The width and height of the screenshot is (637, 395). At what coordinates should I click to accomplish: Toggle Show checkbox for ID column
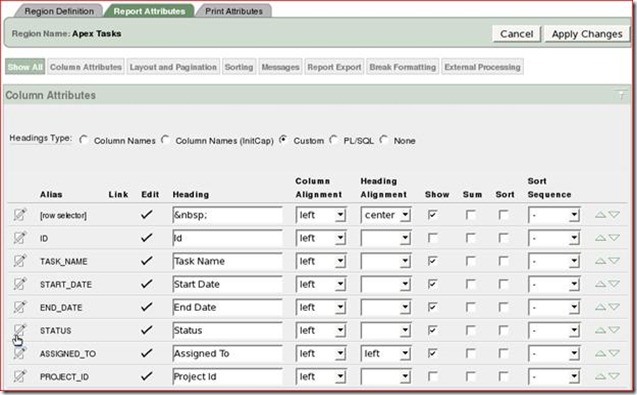(x=433, y=237)
